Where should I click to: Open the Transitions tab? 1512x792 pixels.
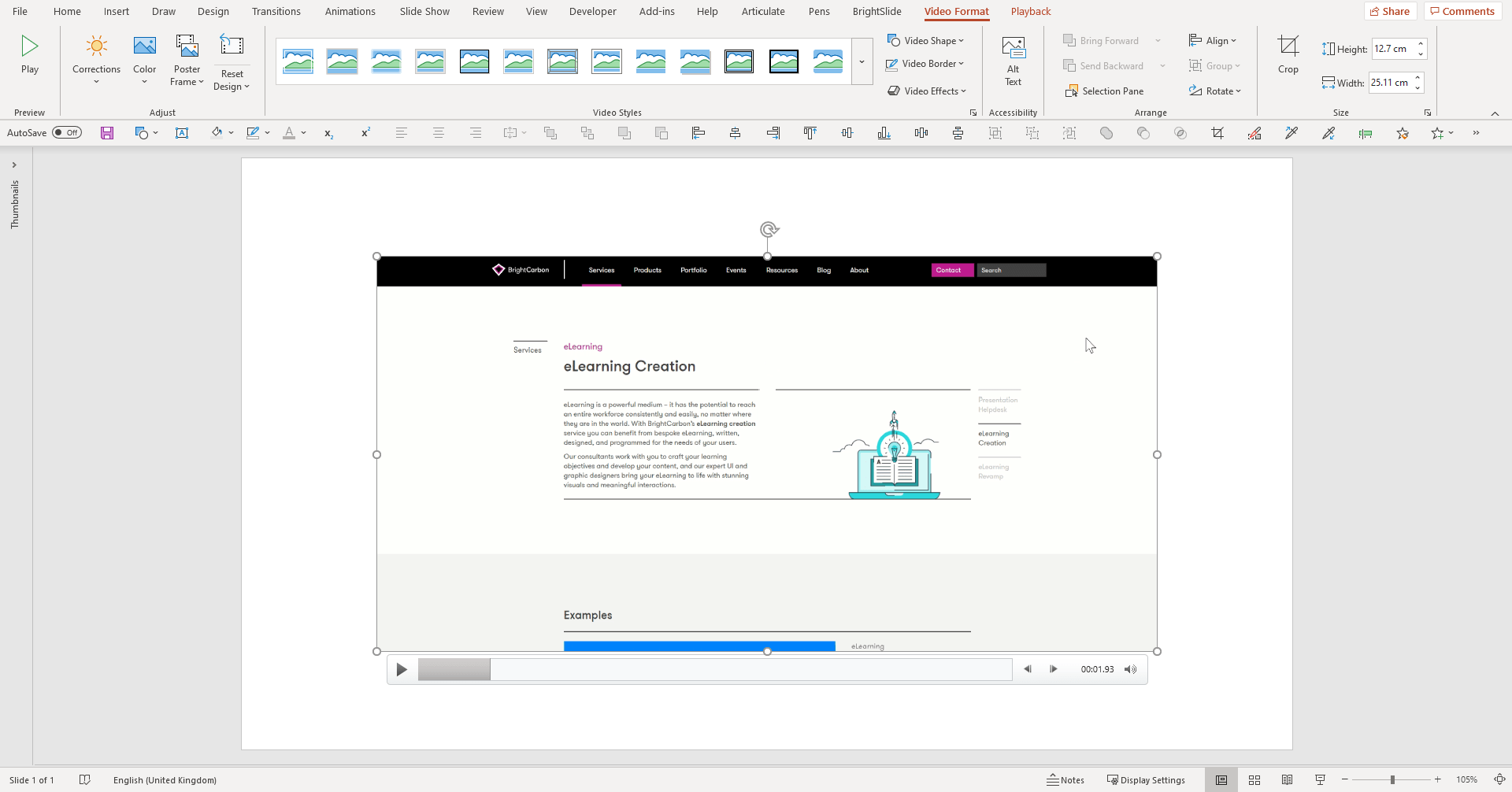pos(276,11)
